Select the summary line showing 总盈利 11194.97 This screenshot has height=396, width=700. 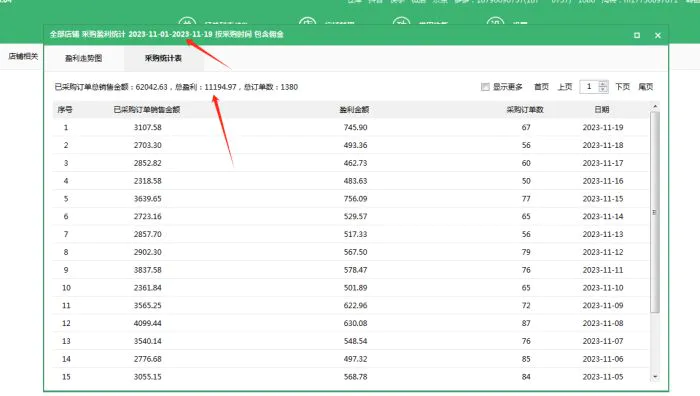point(176,87)
